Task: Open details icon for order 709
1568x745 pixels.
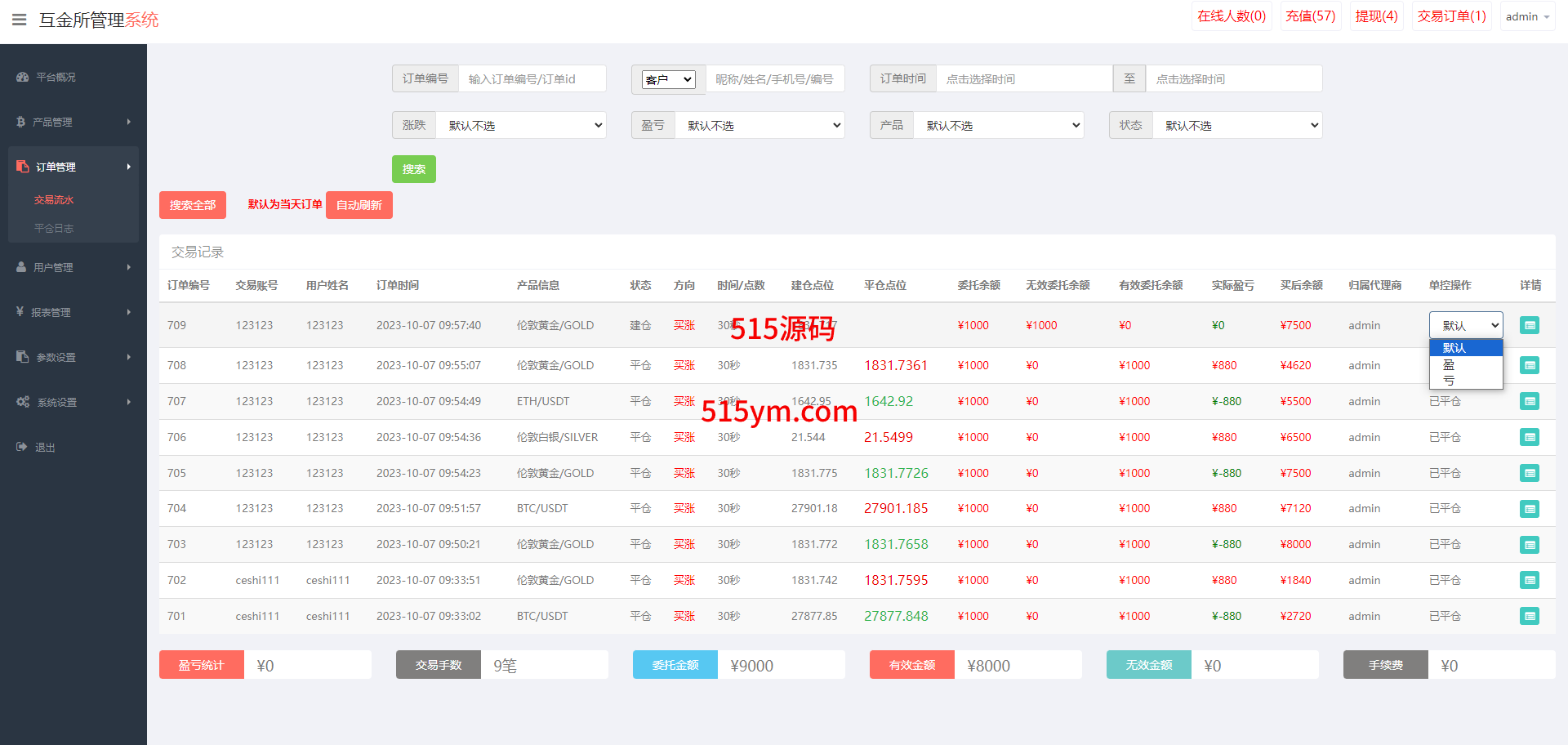Action: click(1529, 325)
